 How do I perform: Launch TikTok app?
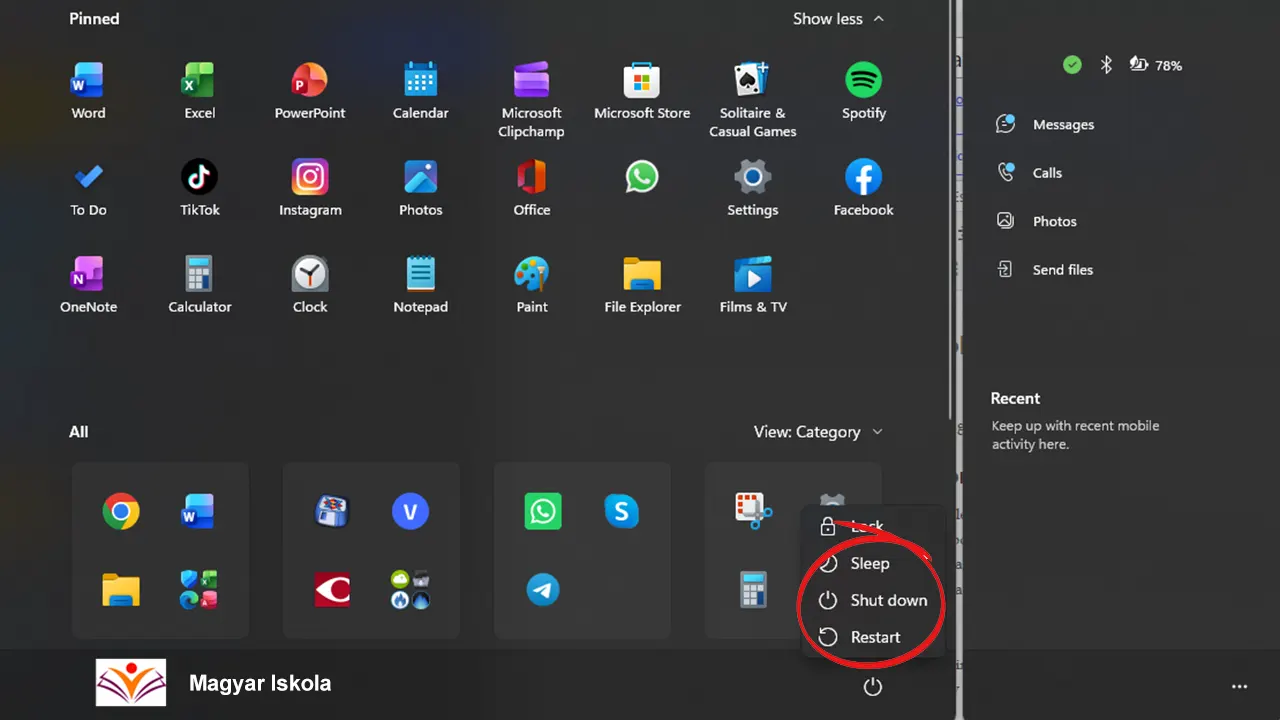click(x=199, y=188)
